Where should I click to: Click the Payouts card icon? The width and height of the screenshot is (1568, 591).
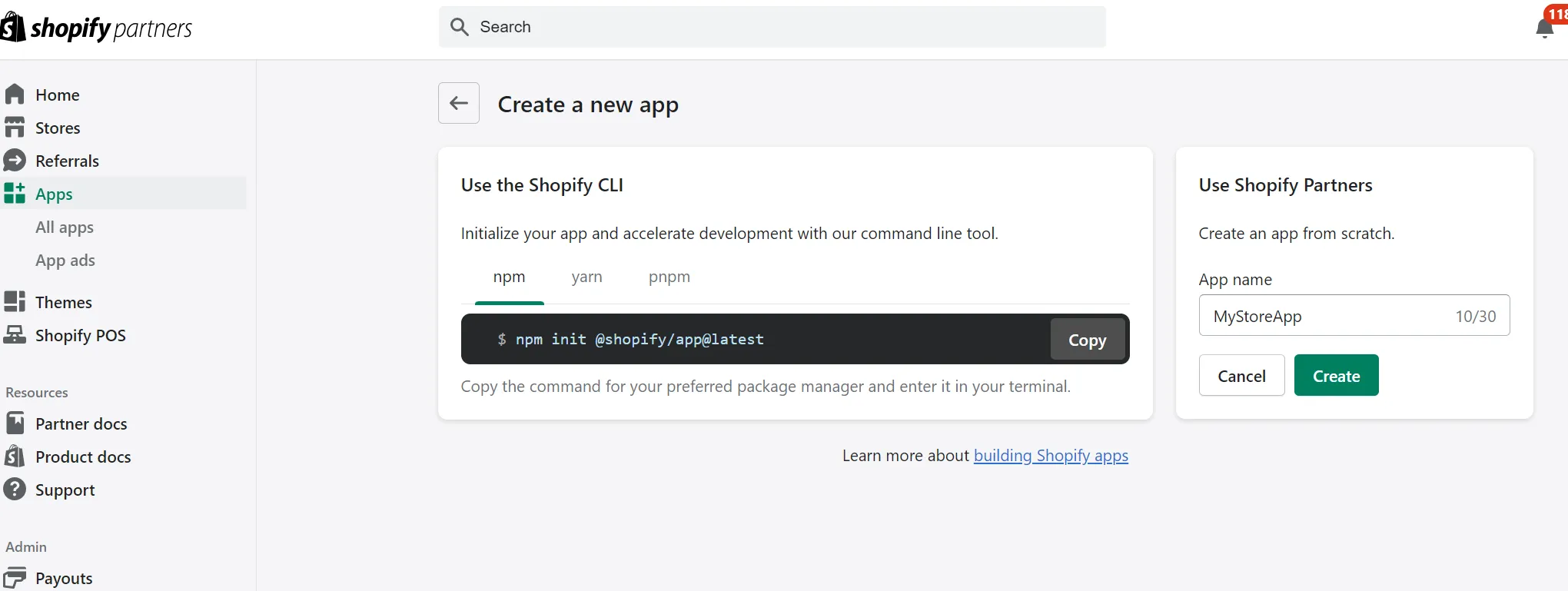[15, 578]
